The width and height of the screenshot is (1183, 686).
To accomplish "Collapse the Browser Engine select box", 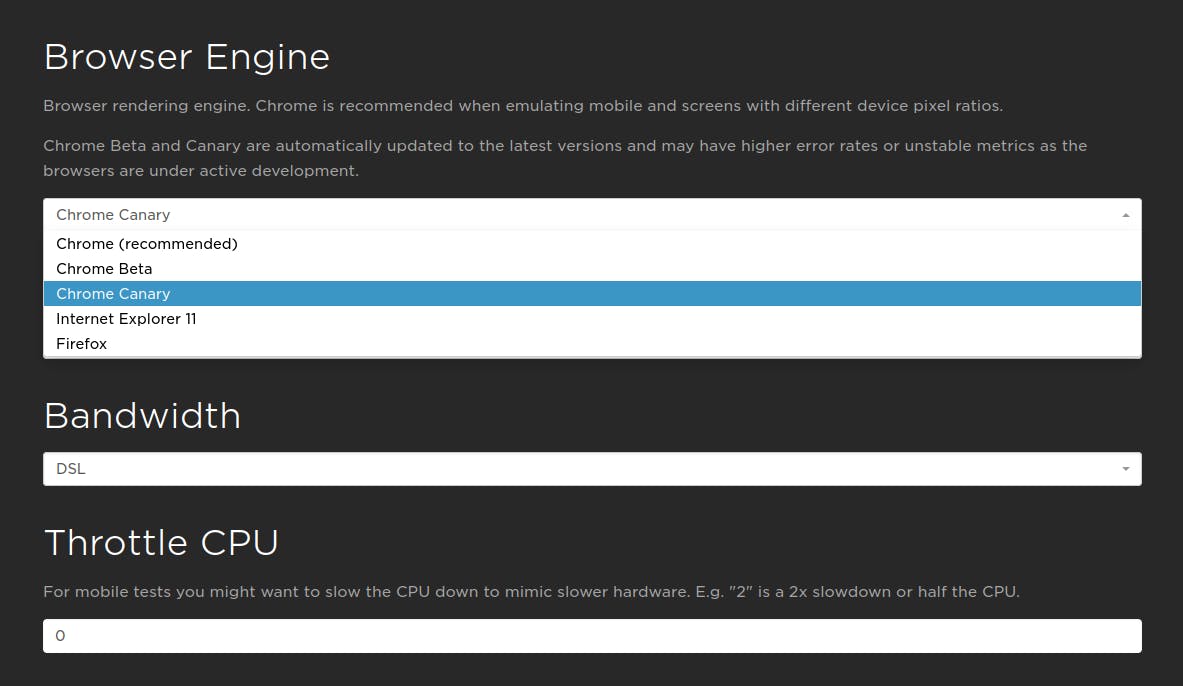I will 590,215.
